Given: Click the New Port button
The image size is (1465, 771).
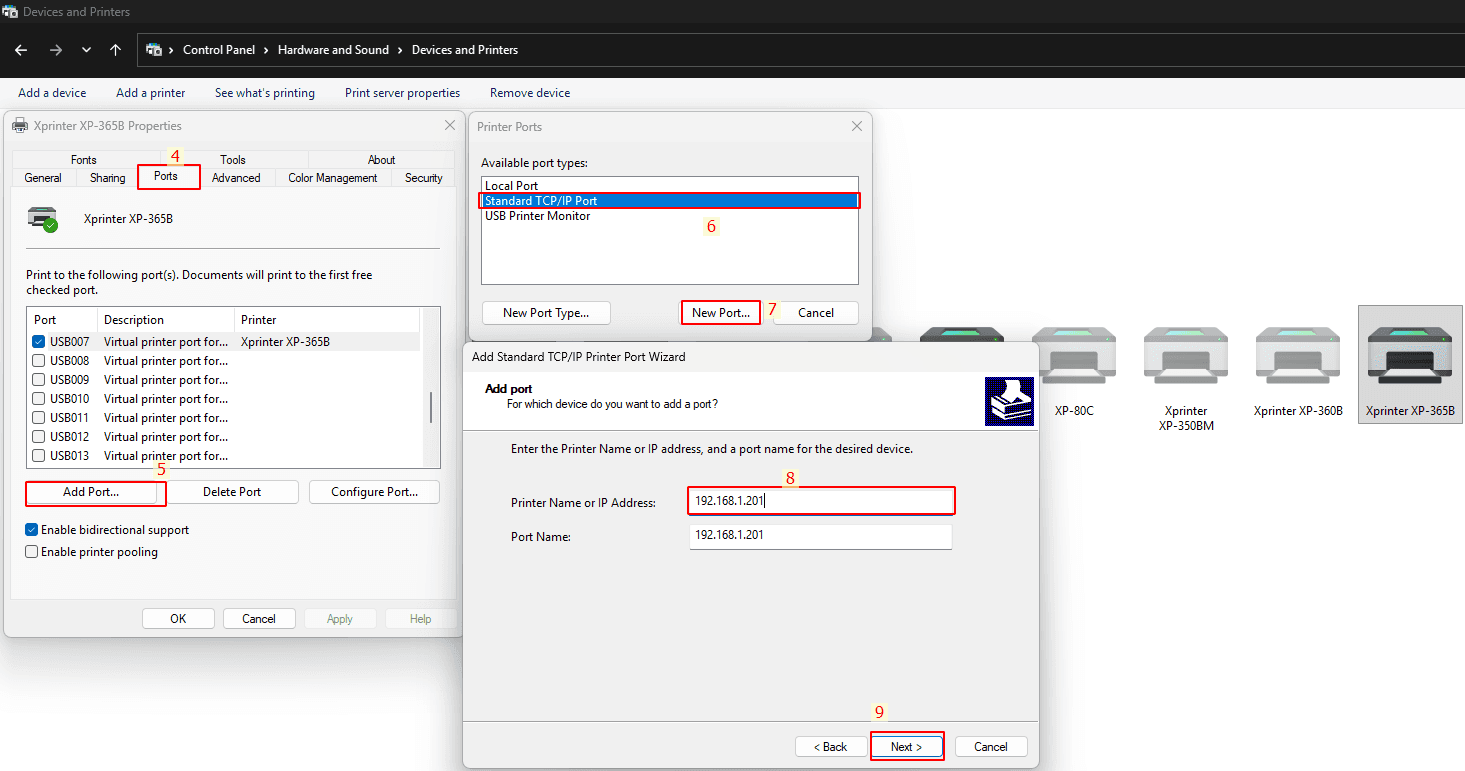Looking at the screenshot, I should tap(721, 313).
